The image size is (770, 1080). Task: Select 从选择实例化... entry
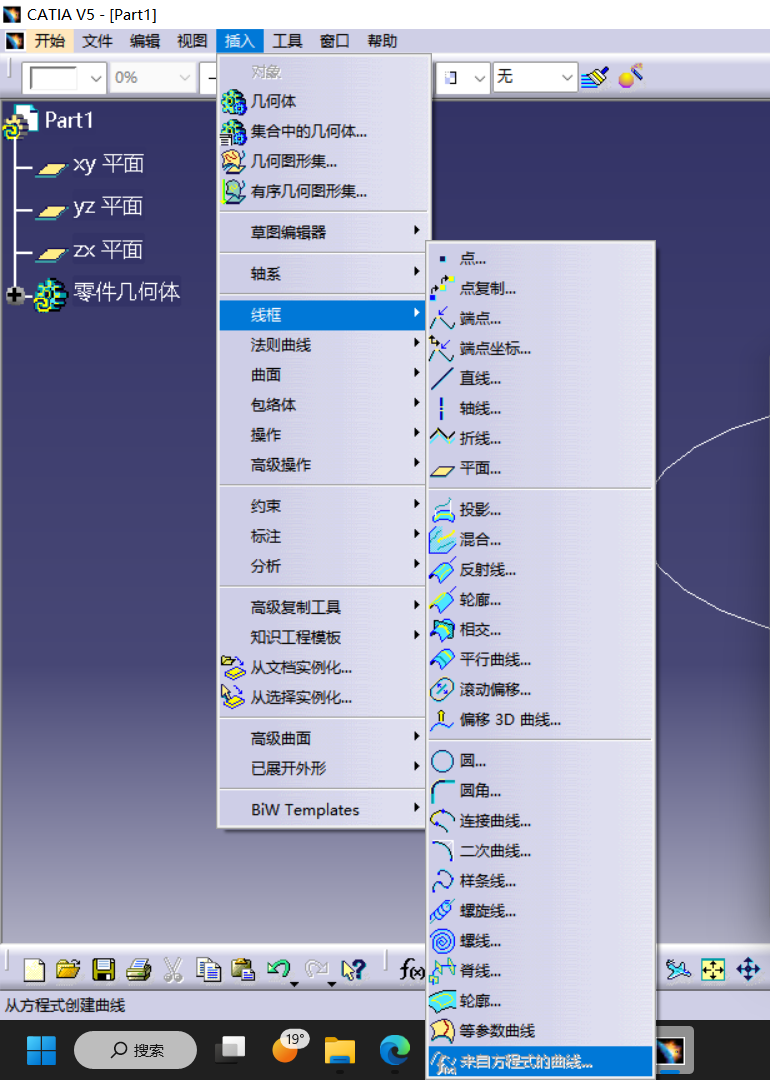[x=322, y=698]
